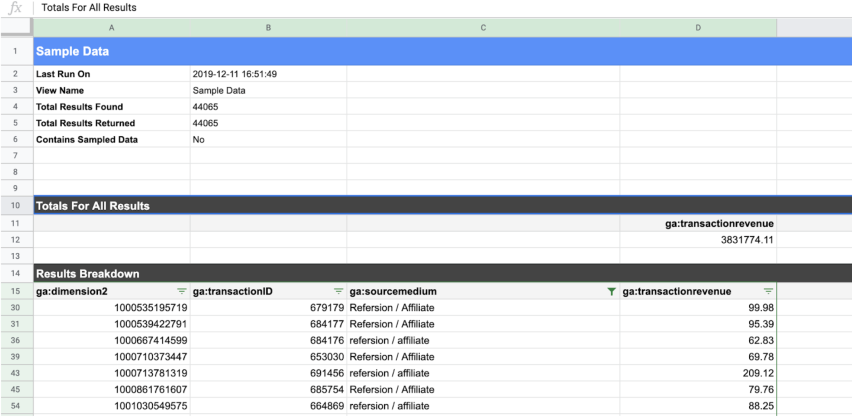Screen dimensions: 852x418
Task: Click the active green ga:sourcemedium filter icon
Action: pos(611,291)
